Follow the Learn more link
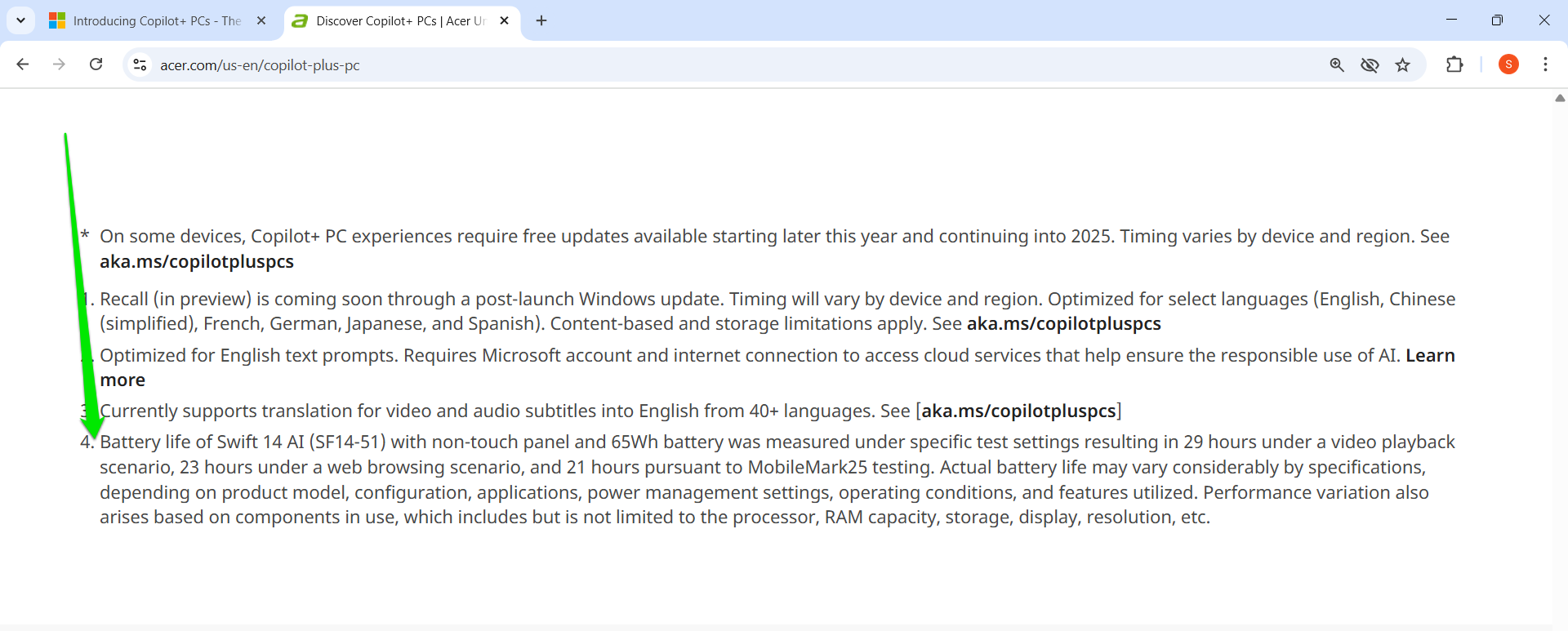1568x631 pixels. (x=1429, y=356)
